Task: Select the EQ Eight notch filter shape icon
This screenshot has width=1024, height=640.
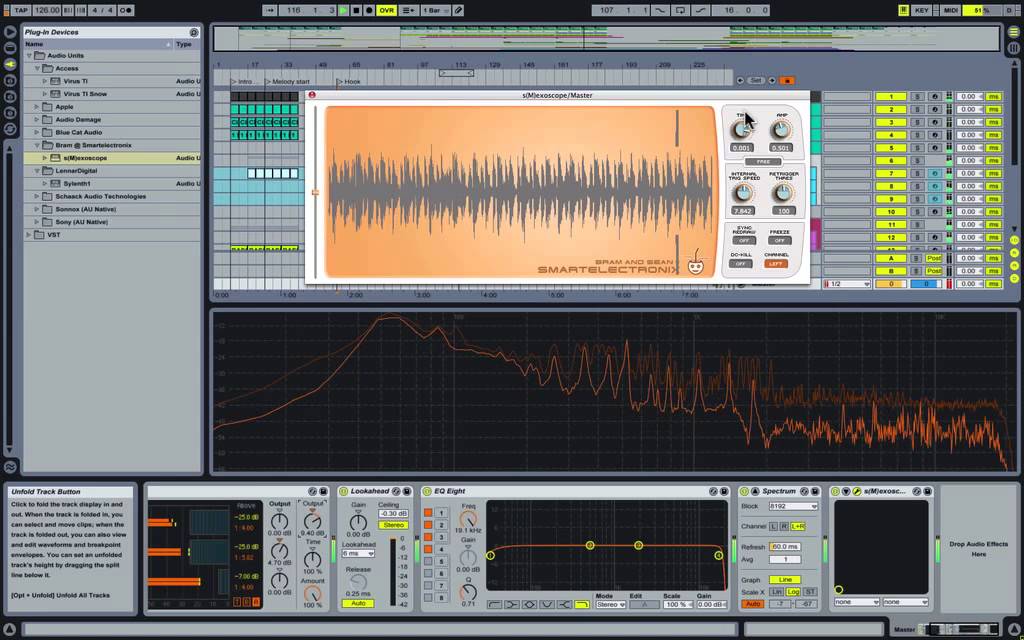Action: coord(547,605)
